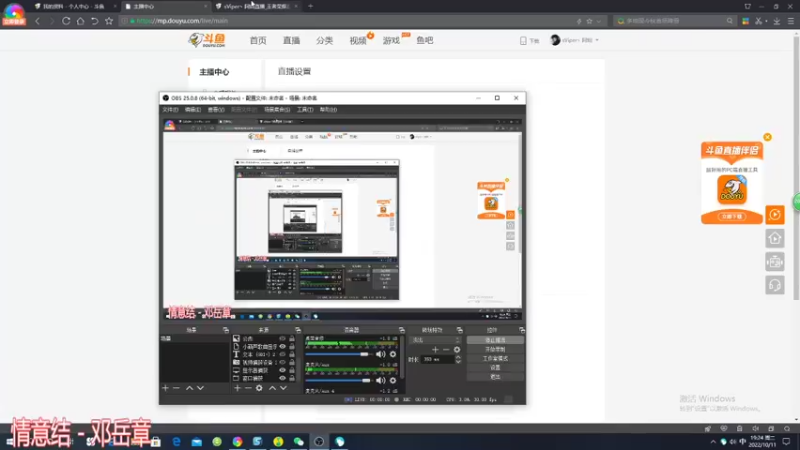Open Microsoft Edge from the taskbar
Viewport: 800px width, 450px height.
[176, 442]
